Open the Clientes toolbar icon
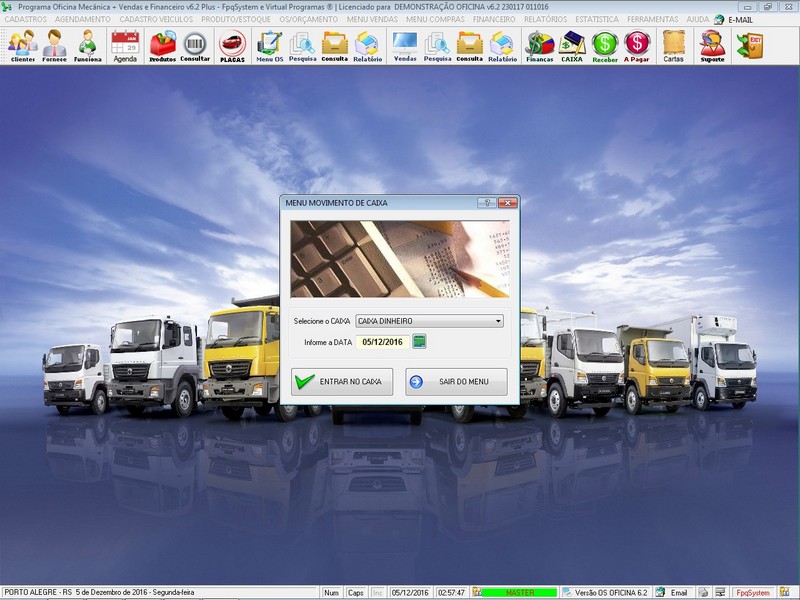Image resolution: width=800 pixels, height=600 pixels. pos(23,45)
